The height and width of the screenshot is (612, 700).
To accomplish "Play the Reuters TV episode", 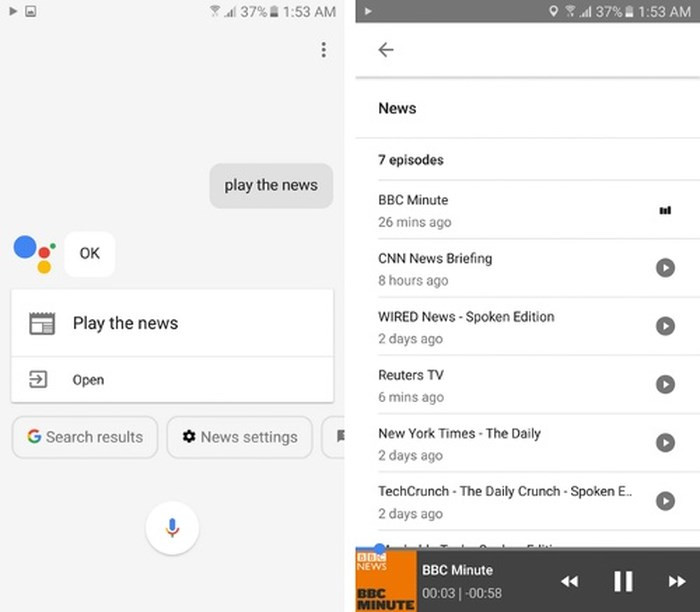I will pyautogui.click(x=665, y=384).
